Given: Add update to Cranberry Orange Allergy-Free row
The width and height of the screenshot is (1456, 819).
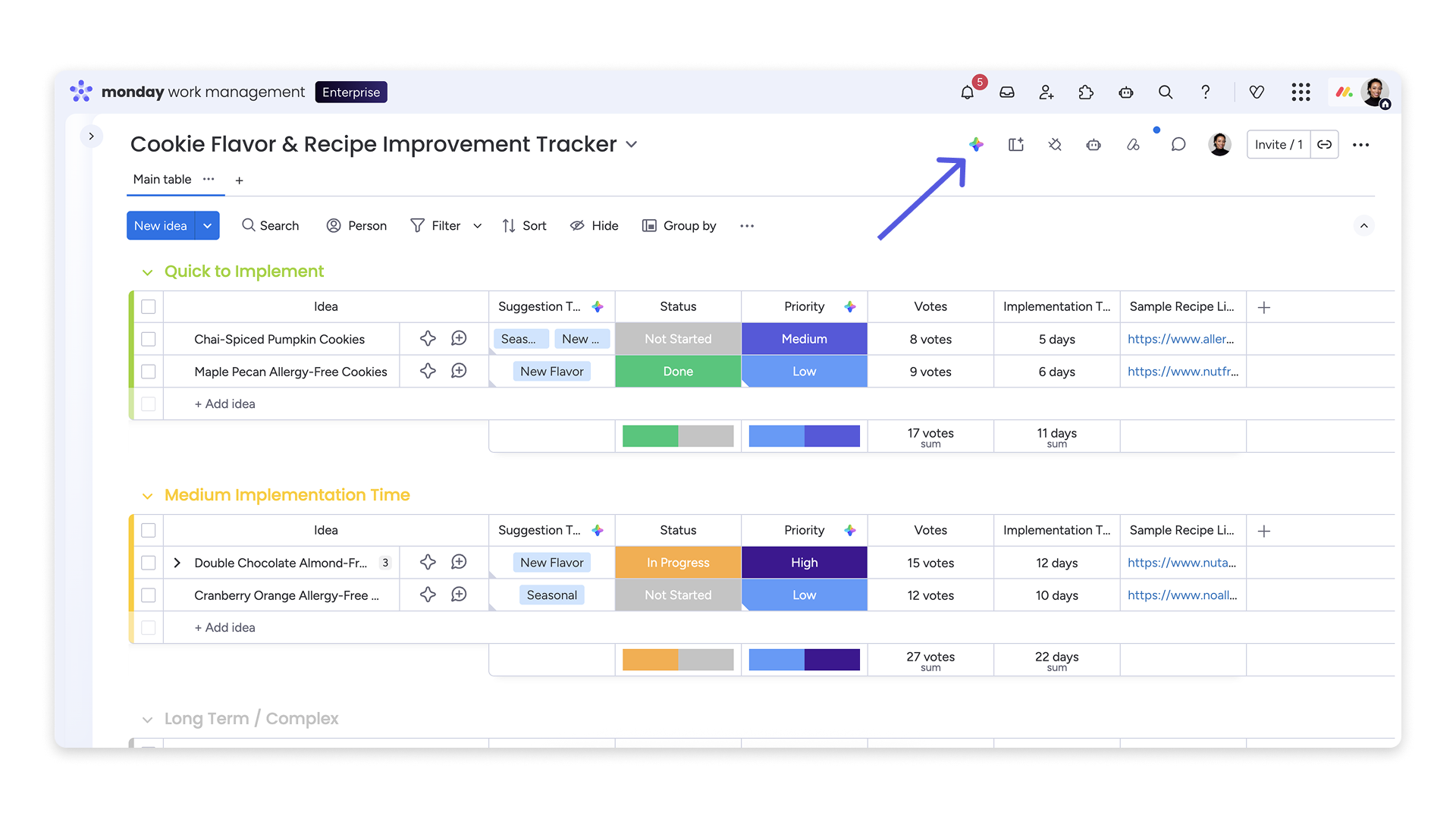Looking at the screenshot, I should click(459, 595).
